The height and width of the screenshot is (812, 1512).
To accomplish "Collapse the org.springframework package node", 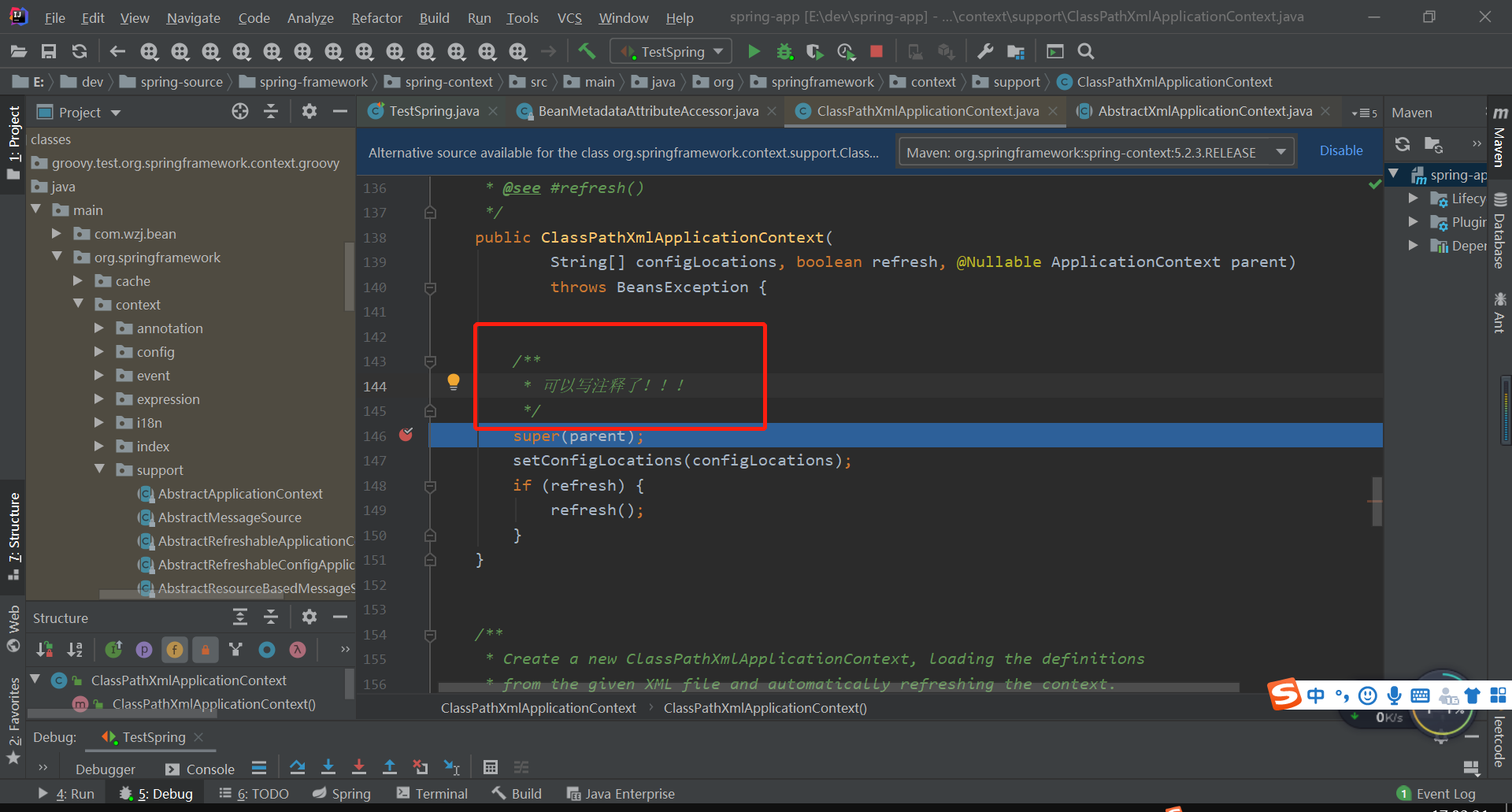I will click(x=57, y=257).
